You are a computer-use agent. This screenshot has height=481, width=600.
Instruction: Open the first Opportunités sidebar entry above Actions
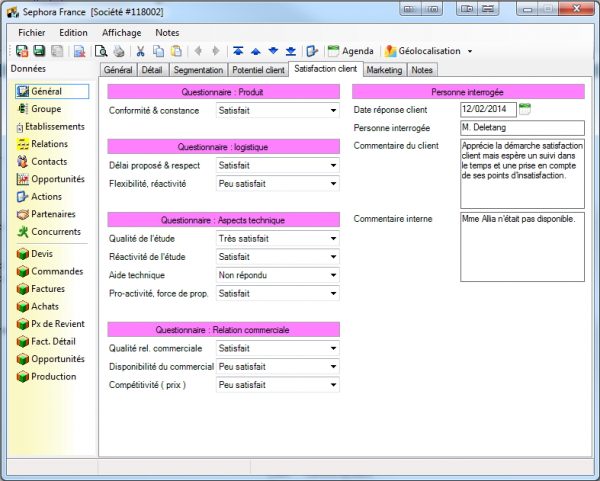(x=51, y=179)
